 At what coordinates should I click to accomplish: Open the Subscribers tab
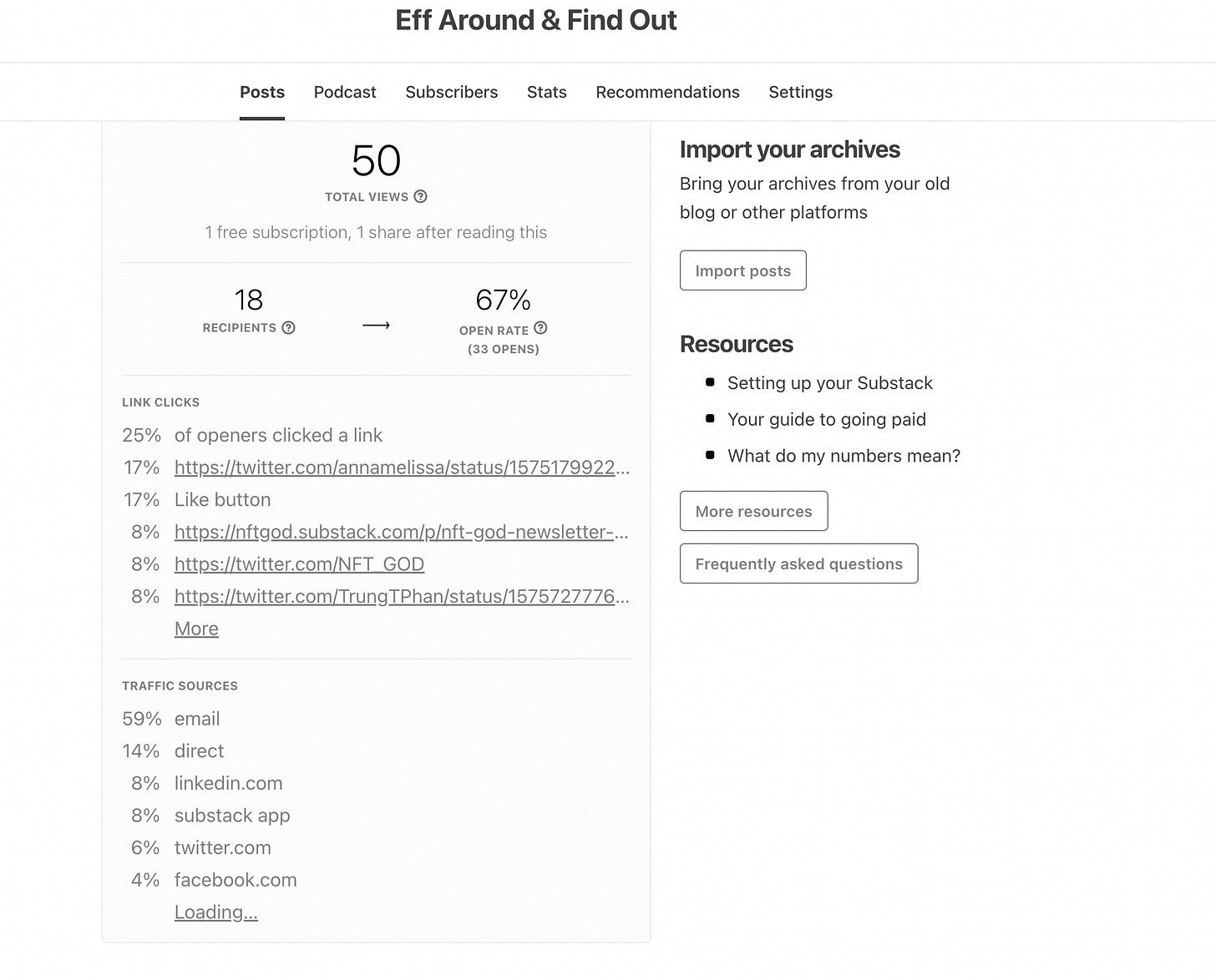click(x=451, y=92)
